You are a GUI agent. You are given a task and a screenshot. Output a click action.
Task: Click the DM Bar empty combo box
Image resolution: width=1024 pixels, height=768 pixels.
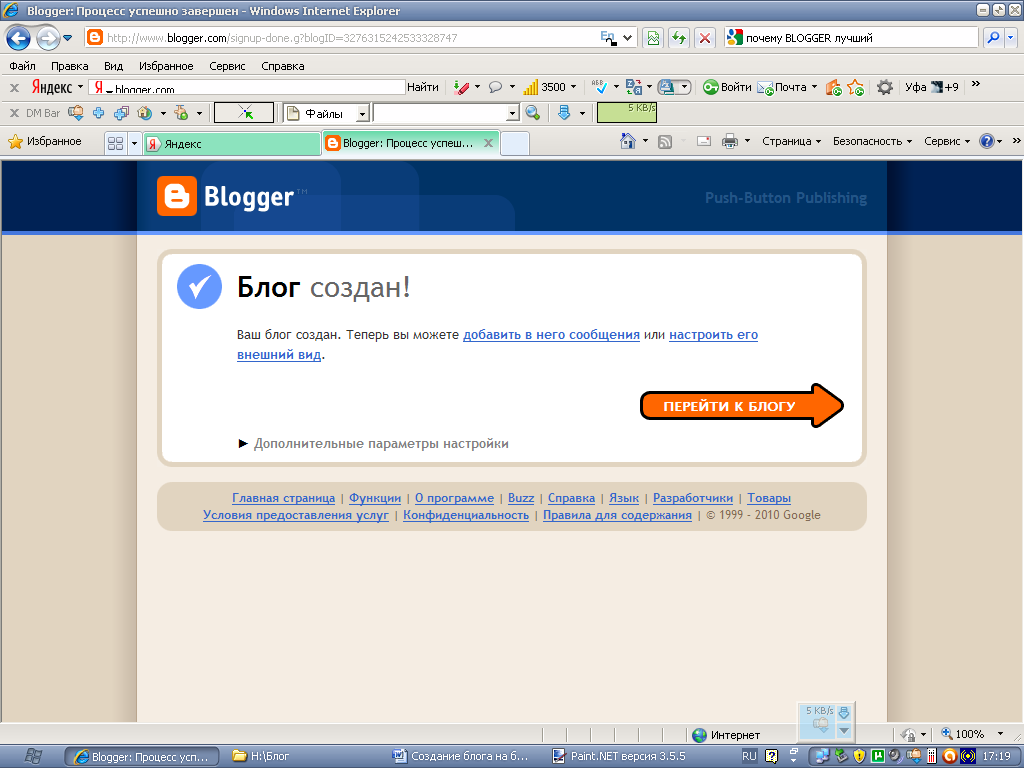coord(447,114)
